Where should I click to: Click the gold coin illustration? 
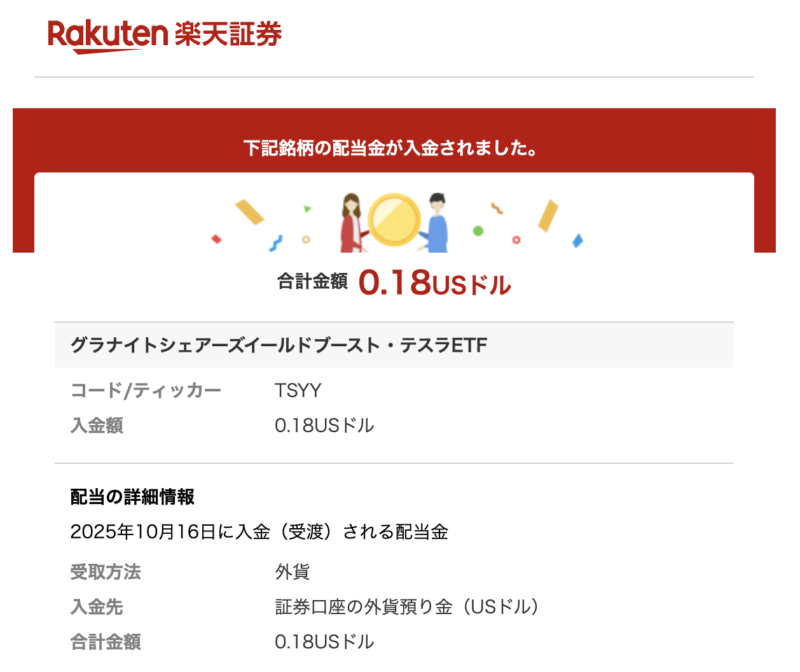coord(393,220)
